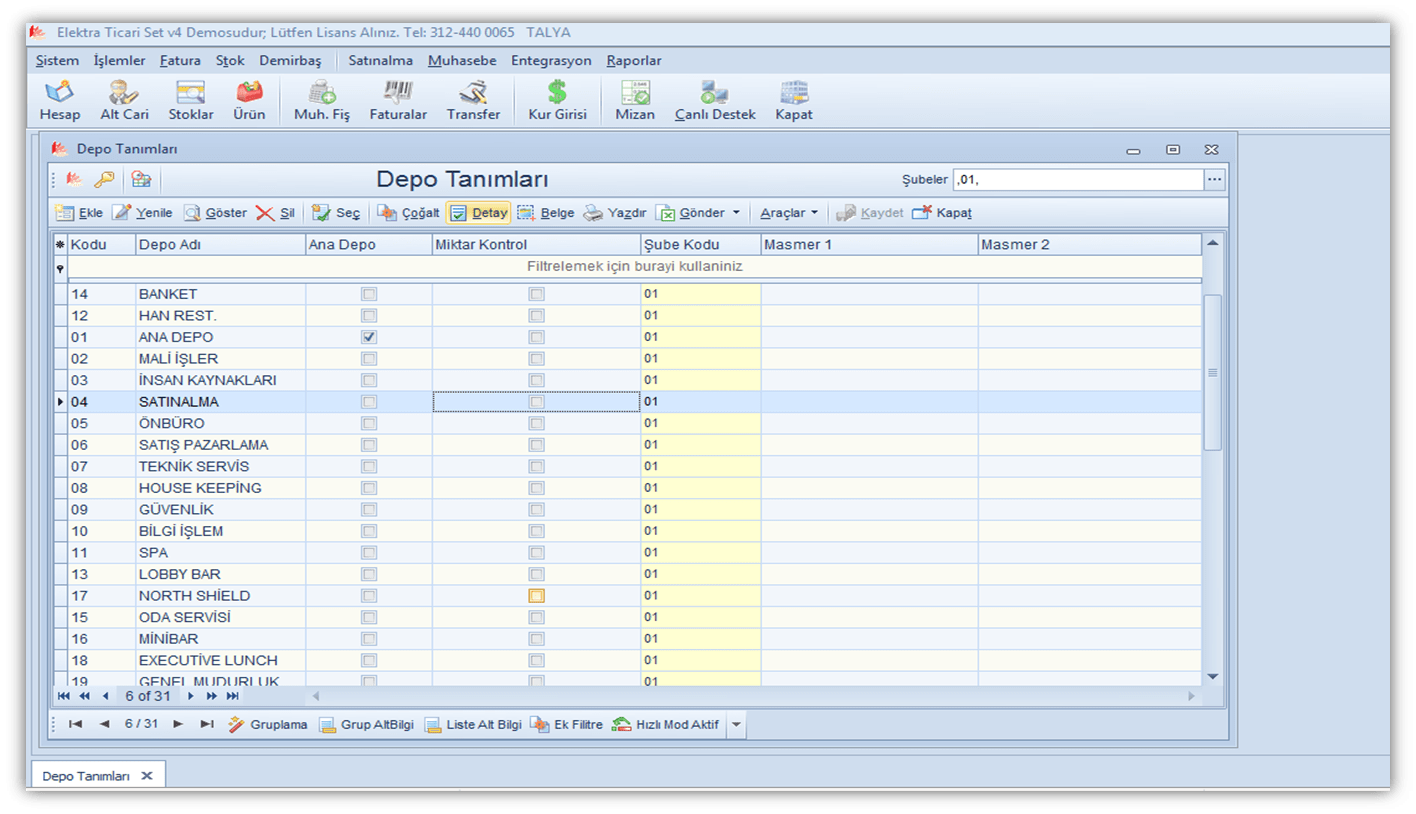The width and height of the screenshot is (1416, 814).
Task: Open the Stoklar toolbar icon
Action: coord(190,101)
